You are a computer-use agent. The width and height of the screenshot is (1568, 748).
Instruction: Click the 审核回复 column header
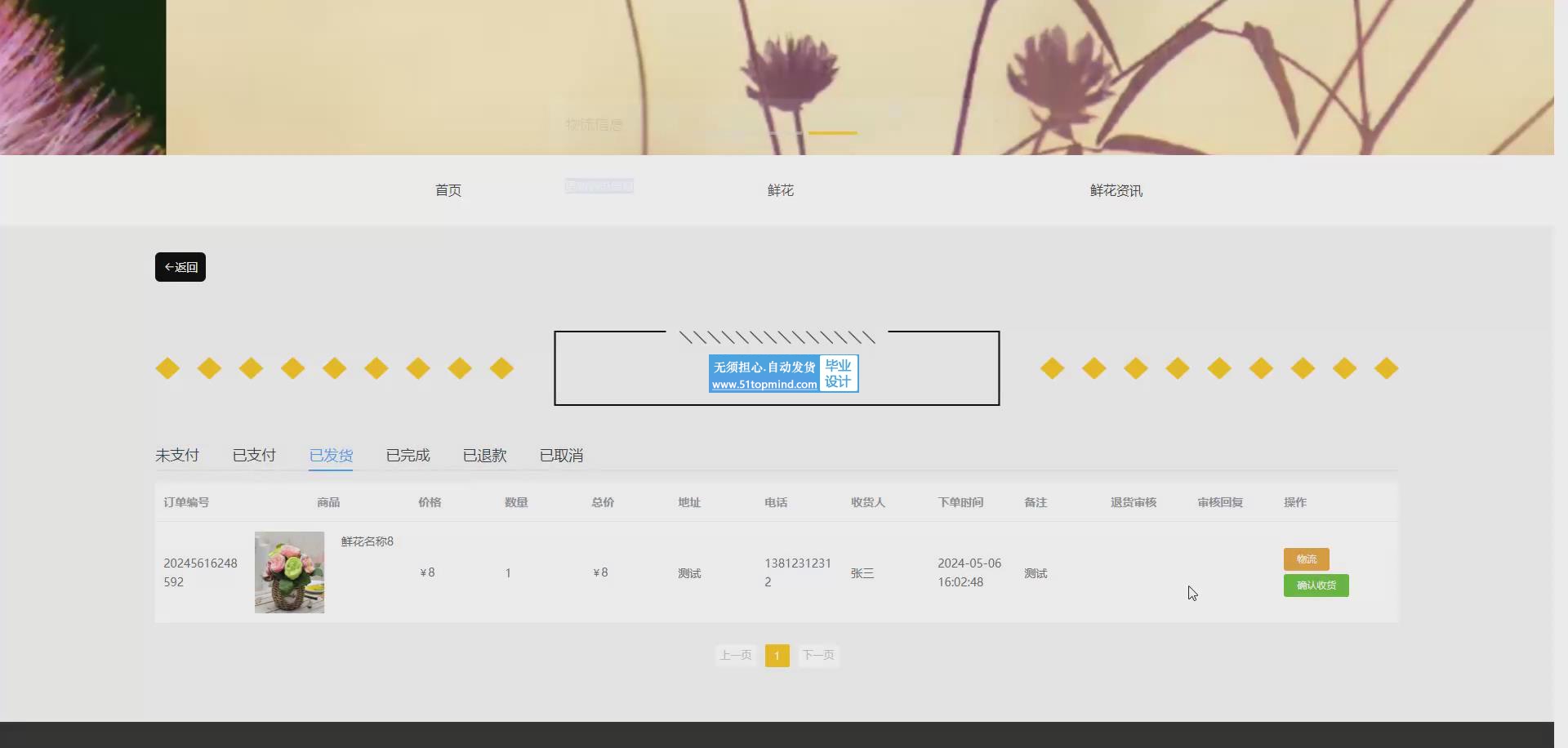[1220, 502]
